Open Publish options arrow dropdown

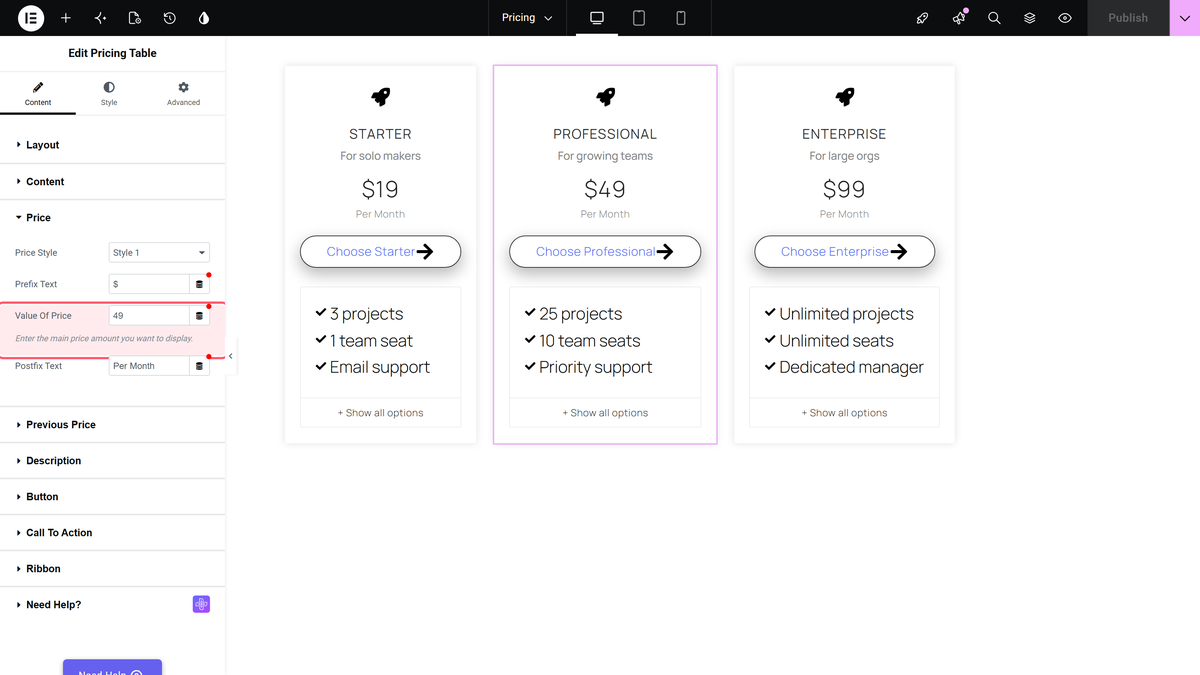coord(1184,18)
